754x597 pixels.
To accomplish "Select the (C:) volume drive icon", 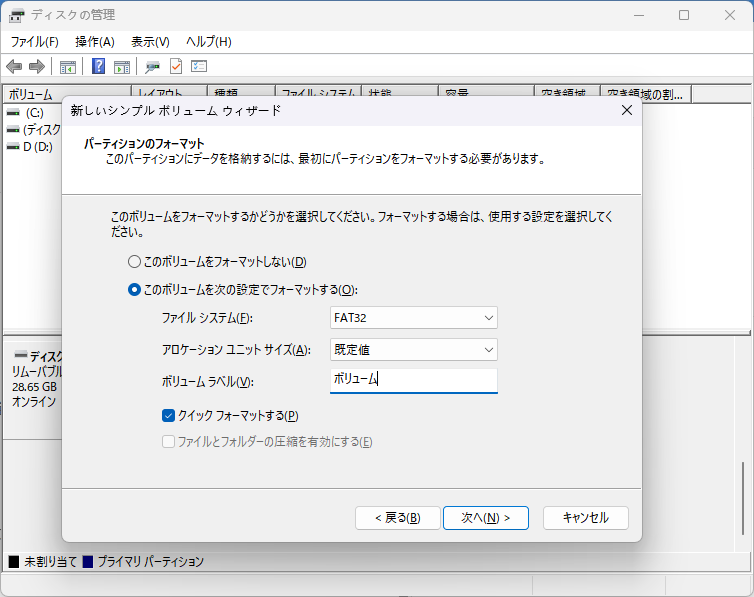I will [x=13, y=112].
